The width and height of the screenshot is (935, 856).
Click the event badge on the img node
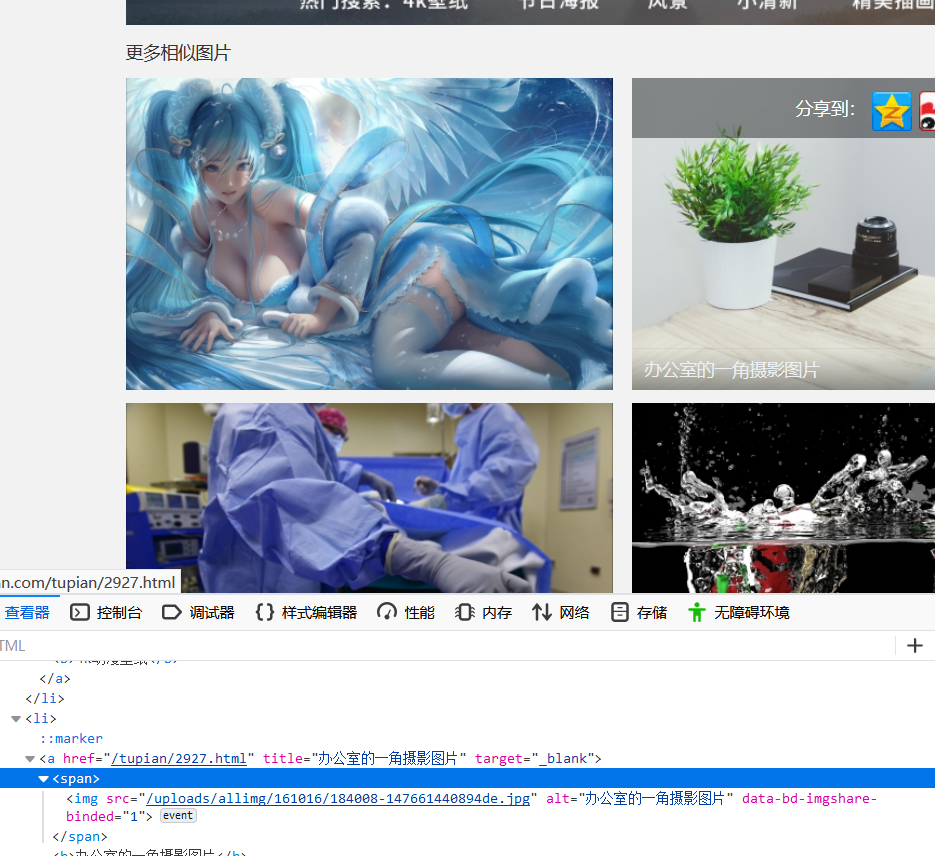pyautogui.click(x=178, y=815)
